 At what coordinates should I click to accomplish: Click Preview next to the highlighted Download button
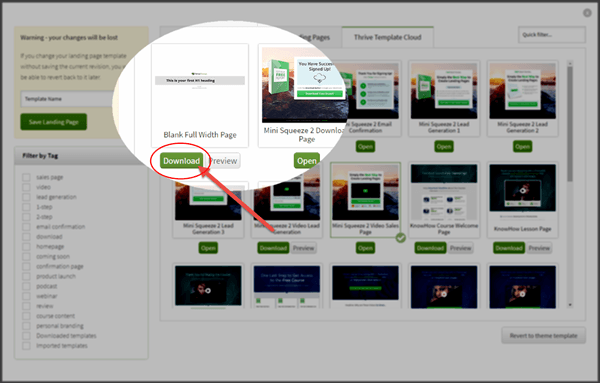coord(224,161)
